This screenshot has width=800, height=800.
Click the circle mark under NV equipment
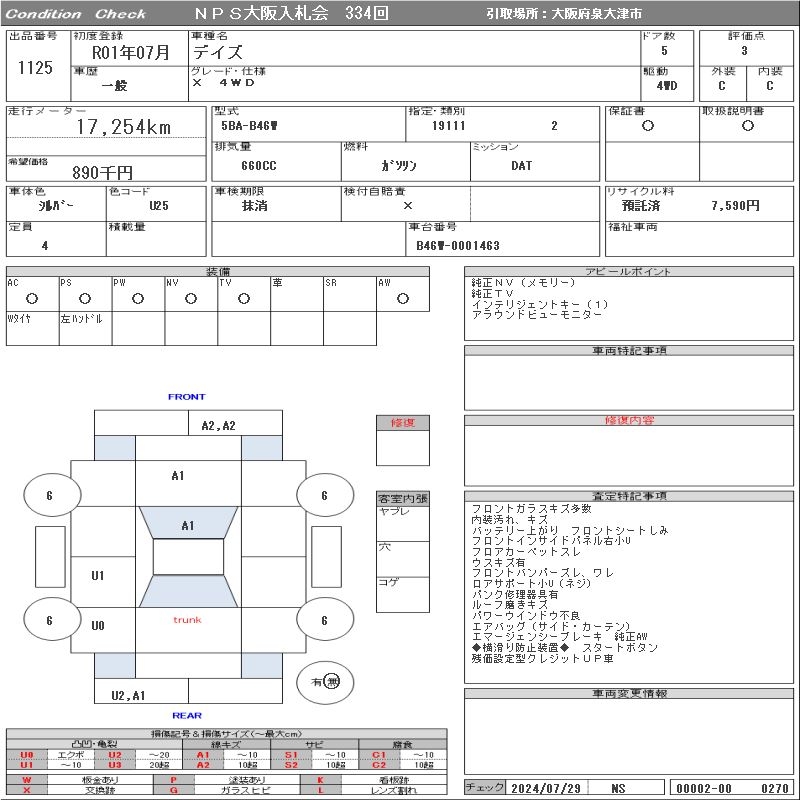(x=191, y=298)
